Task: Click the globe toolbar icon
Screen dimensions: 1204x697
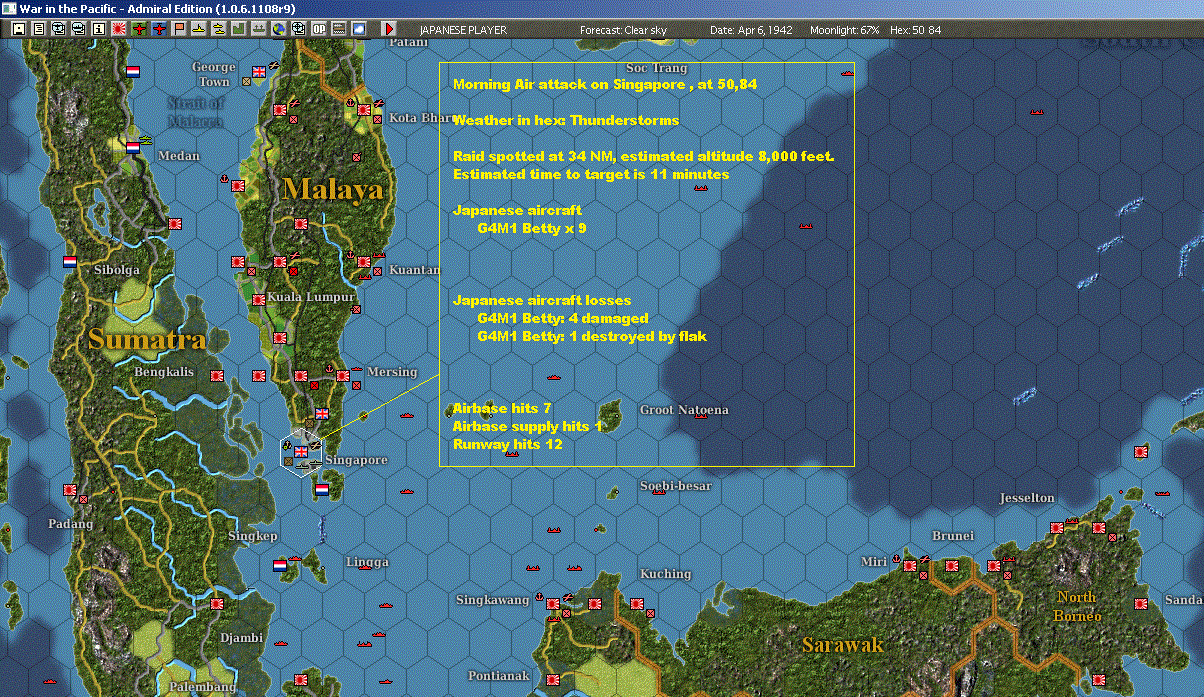Action: pos(278,30)
